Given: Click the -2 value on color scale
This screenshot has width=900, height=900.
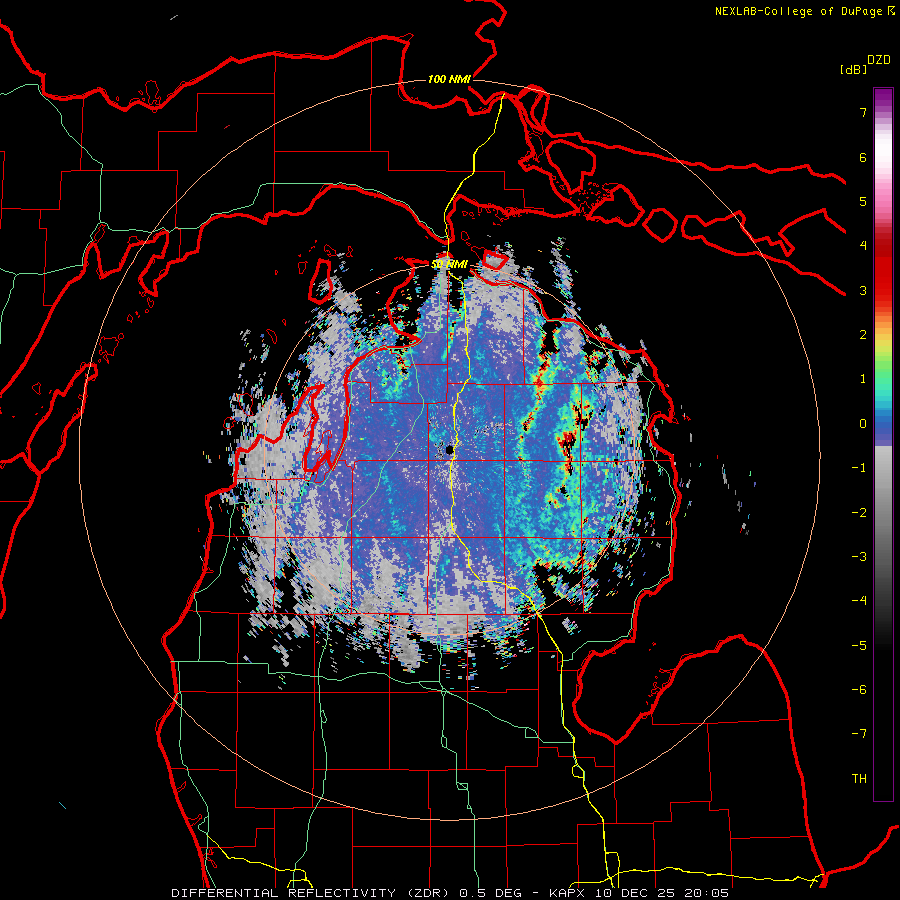Looking at the screenshot, I should (x=859, y=513).
